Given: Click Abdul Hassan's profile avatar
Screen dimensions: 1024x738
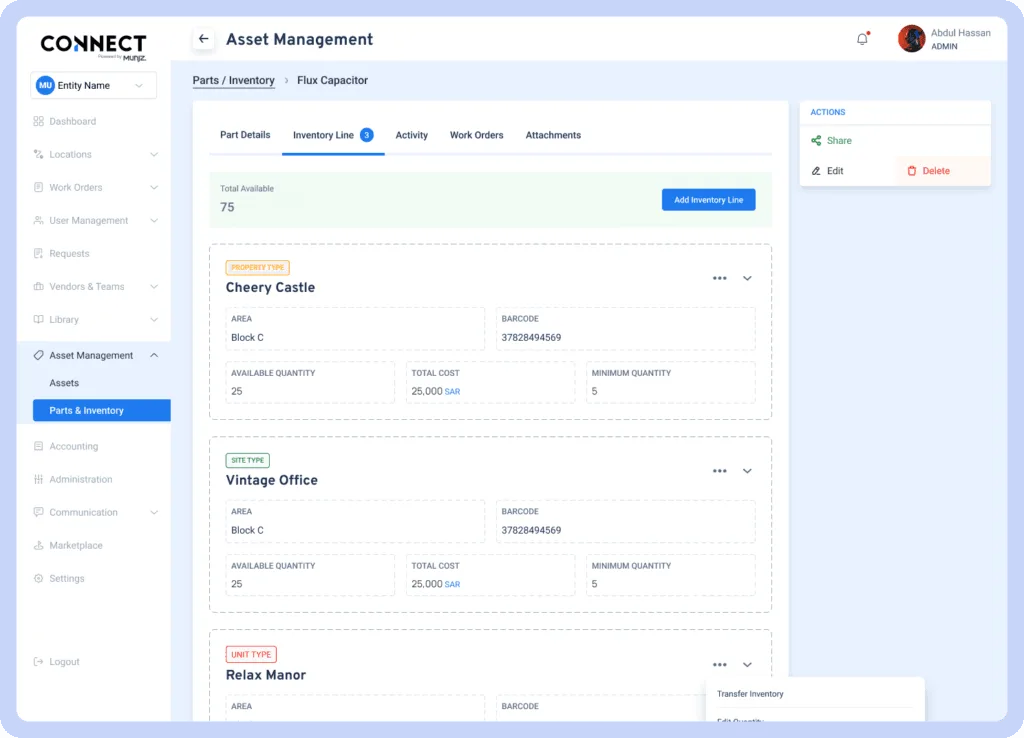Looking at the screenshot, I should coord(911,39).
